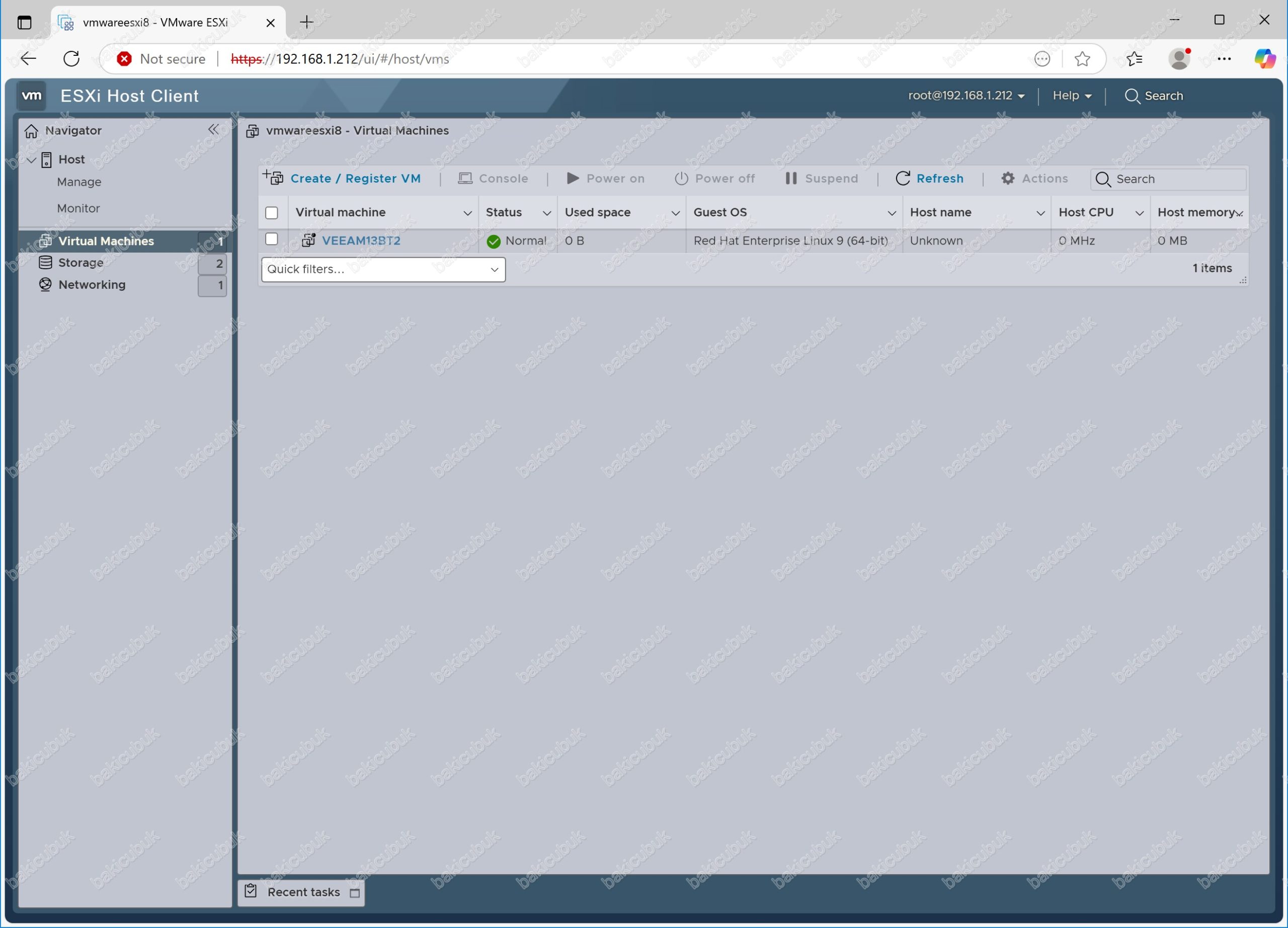Click the Recent tasks clipboard icon
This screenshot has height=928, width=1288.
(251, 891)
